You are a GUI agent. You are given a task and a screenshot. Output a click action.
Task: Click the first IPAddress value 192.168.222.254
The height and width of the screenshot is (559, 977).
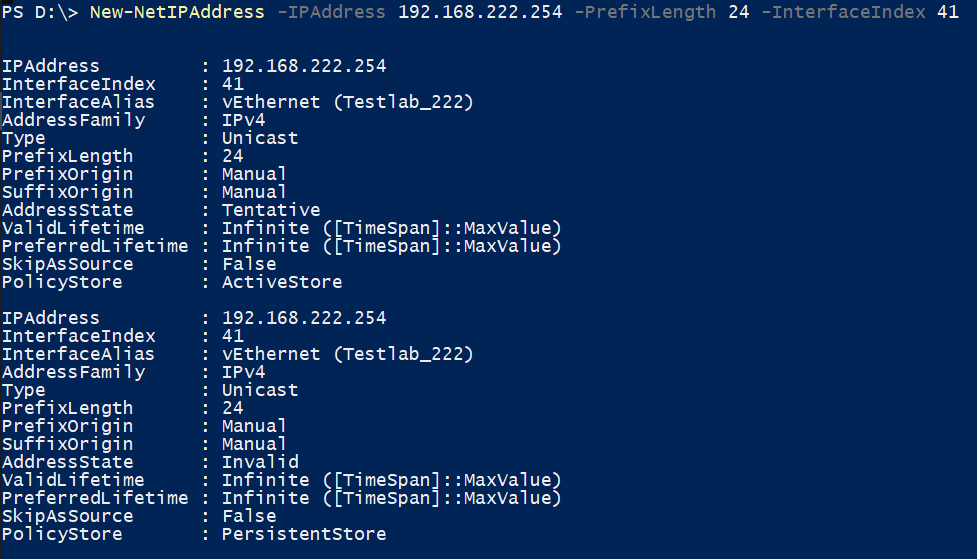pos(304,65)
